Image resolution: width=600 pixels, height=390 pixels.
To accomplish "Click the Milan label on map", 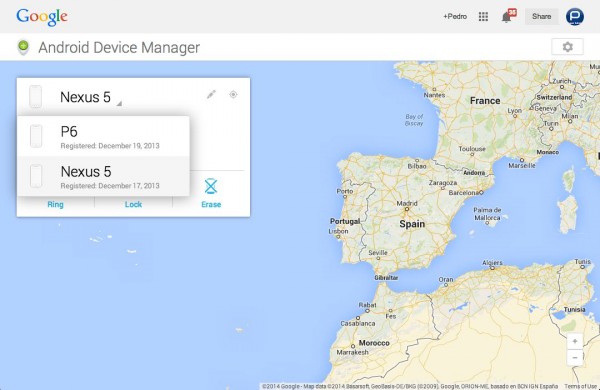I will (x=570, y=116).
